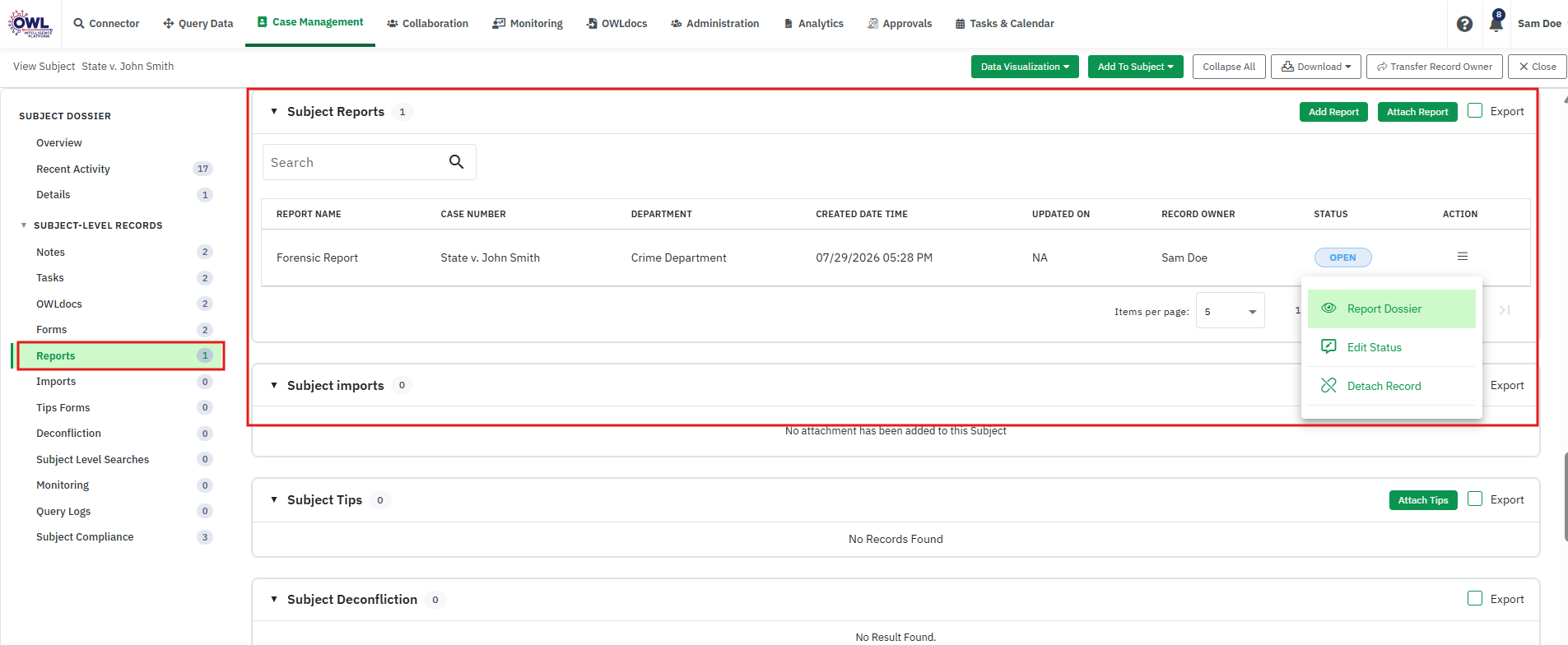Open Forms in sidebar
Image resolution: width=1568 pixels, height=645 pixels.
pyautogui.click(x=51, y=329)
